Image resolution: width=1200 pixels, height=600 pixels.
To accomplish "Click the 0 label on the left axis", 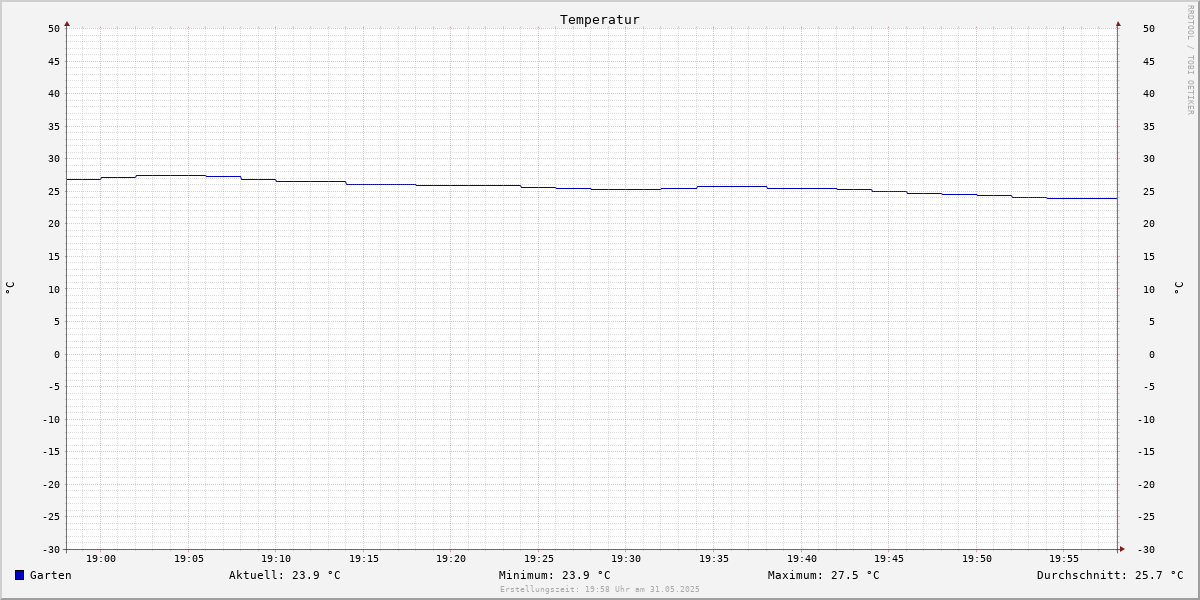I will 57,354.
